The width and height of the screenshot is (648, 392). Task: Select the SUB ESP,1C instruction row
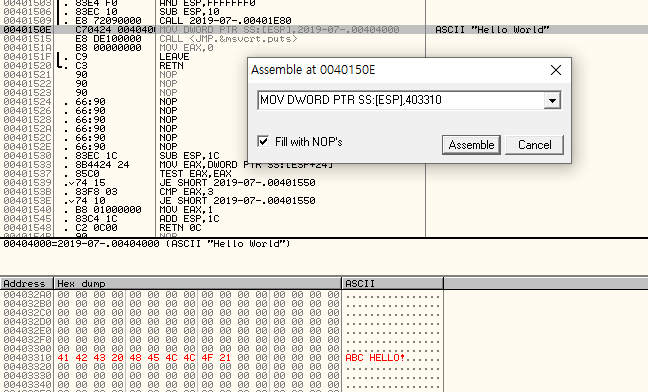(189, 156)
